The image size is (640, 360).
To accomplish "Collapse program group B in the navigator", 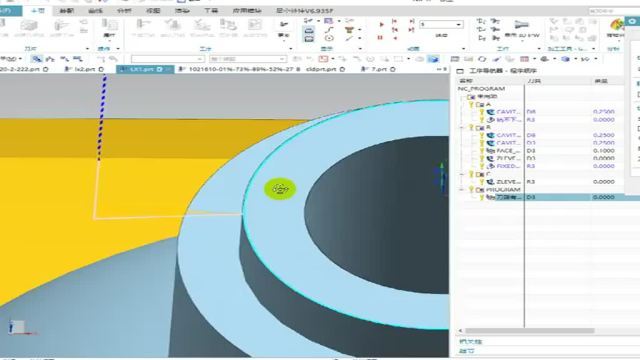I will pyautogui.click(x=462, y=128).
